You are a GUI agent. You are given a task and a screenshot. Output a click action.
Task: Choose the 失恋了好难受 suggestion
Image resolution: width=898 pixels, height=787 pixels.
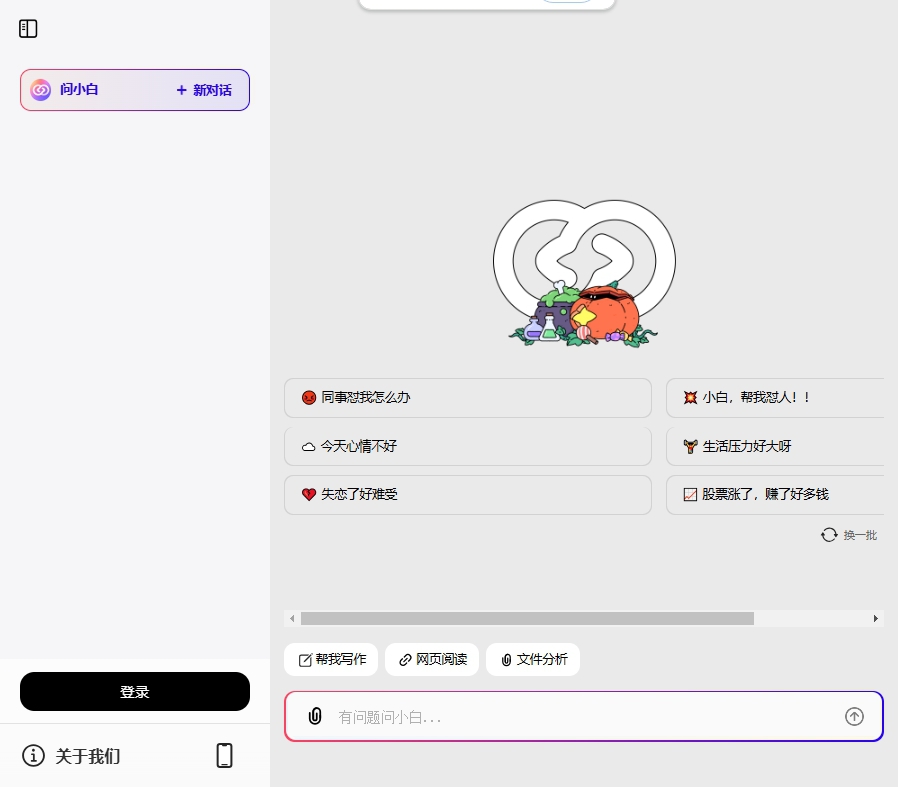468,494
